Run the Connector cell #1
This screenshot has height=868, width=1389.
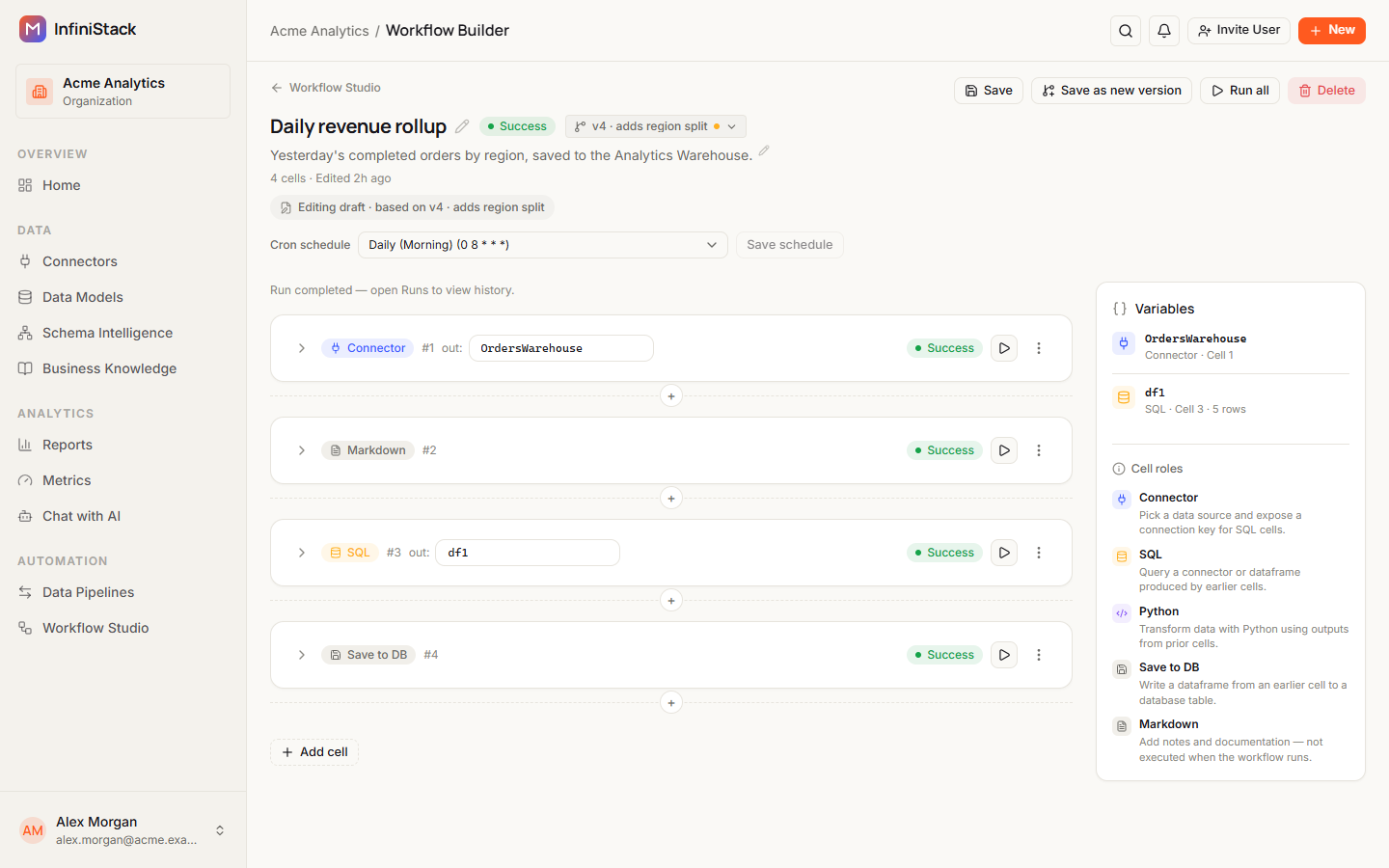pos(1004,348)
